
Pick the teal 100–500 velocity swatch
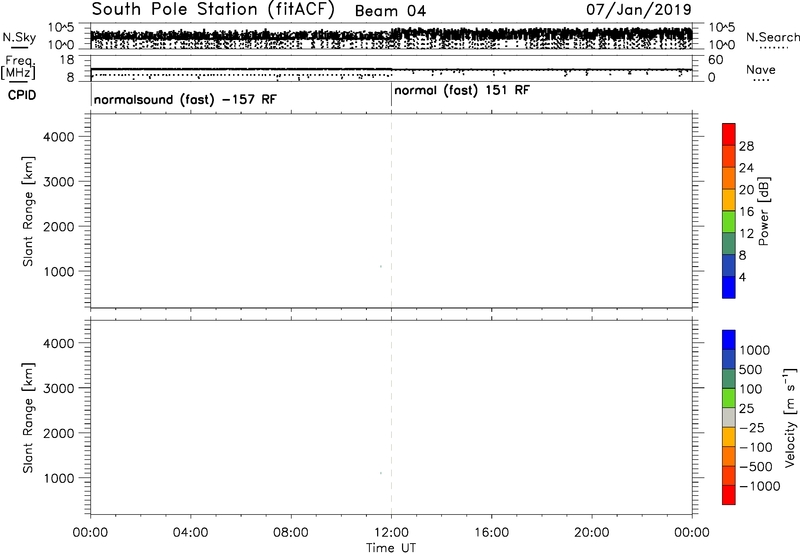[x=729, y=379]
